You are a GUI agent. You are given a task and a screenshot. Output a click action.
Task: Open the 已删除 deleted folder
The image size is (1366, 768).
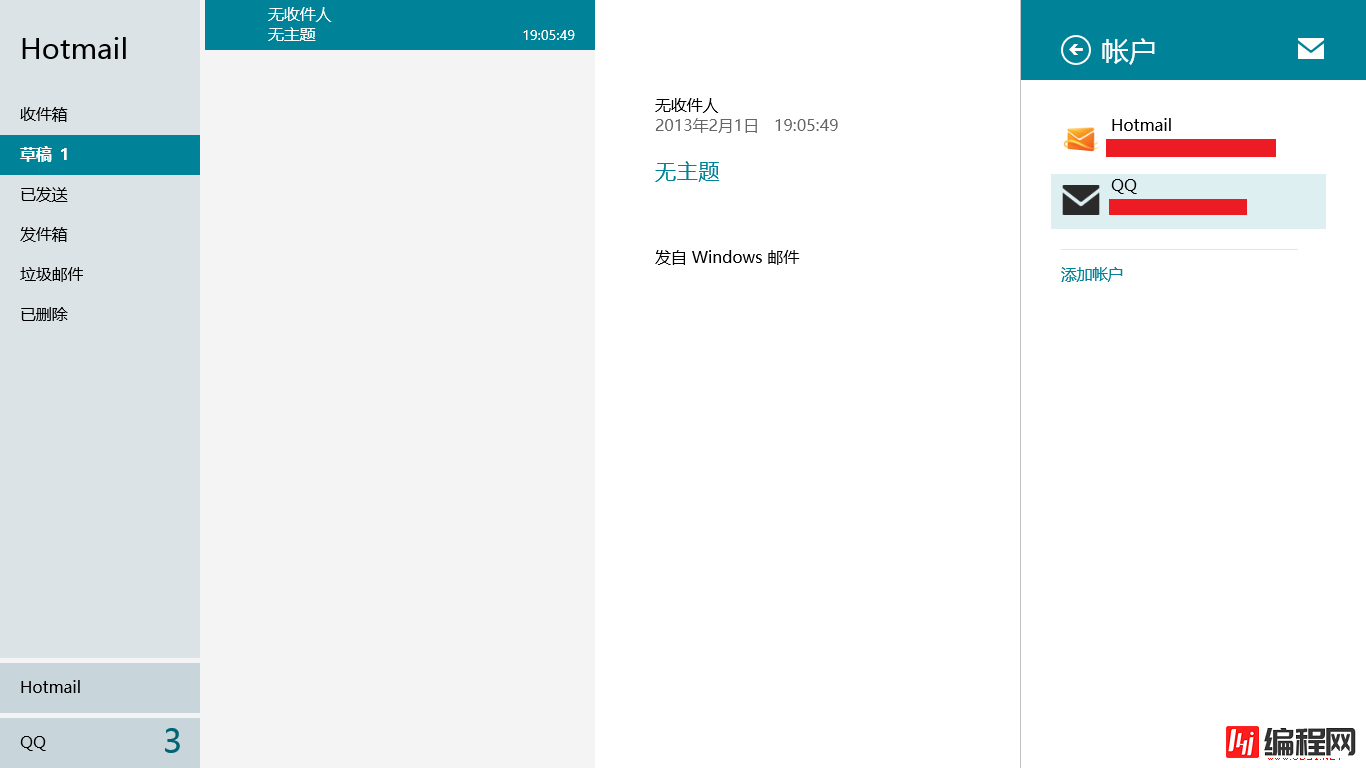(100, 314)
